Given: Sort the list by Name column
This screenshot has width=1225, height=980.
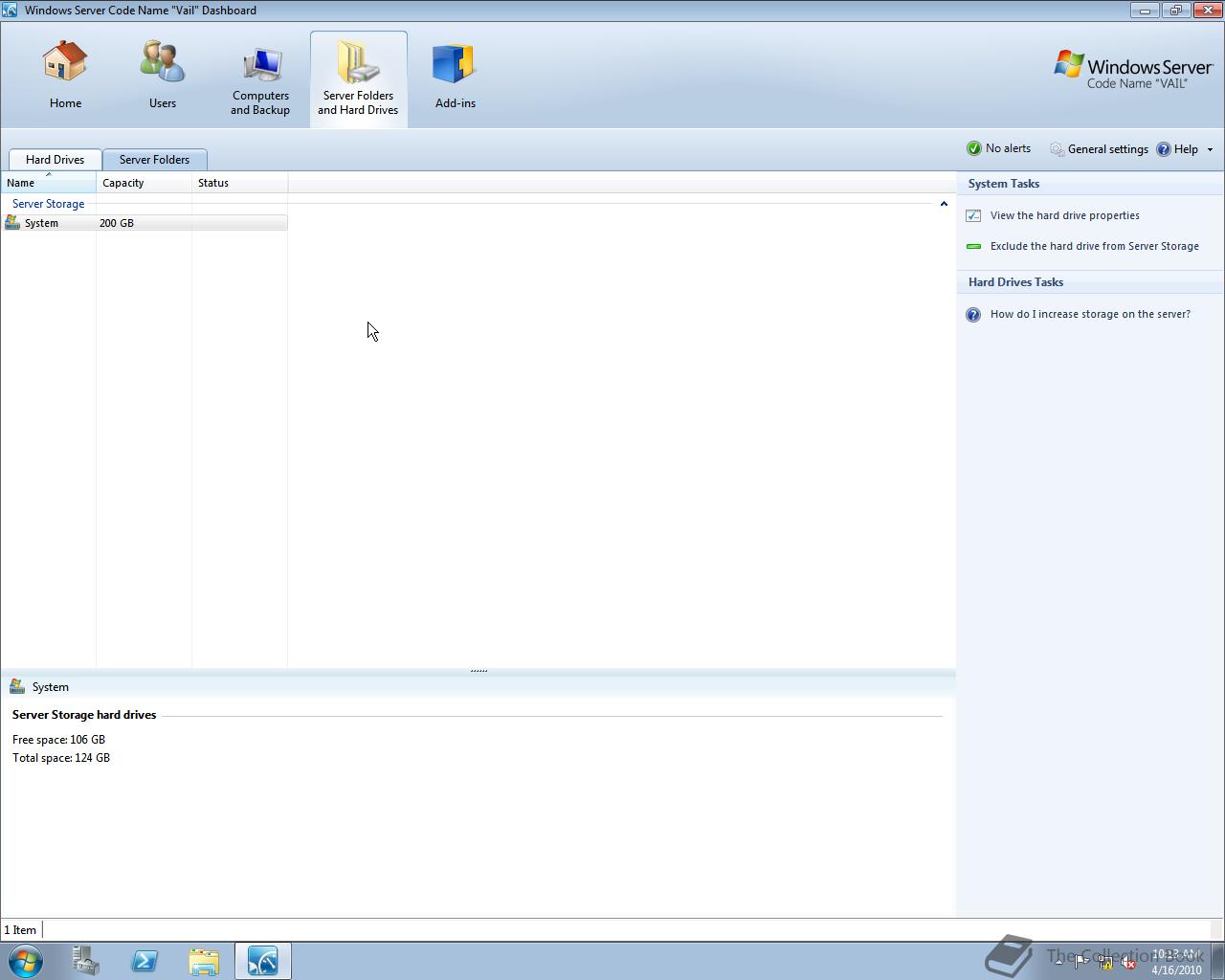Looking at the screenshot, I should 48,183.
